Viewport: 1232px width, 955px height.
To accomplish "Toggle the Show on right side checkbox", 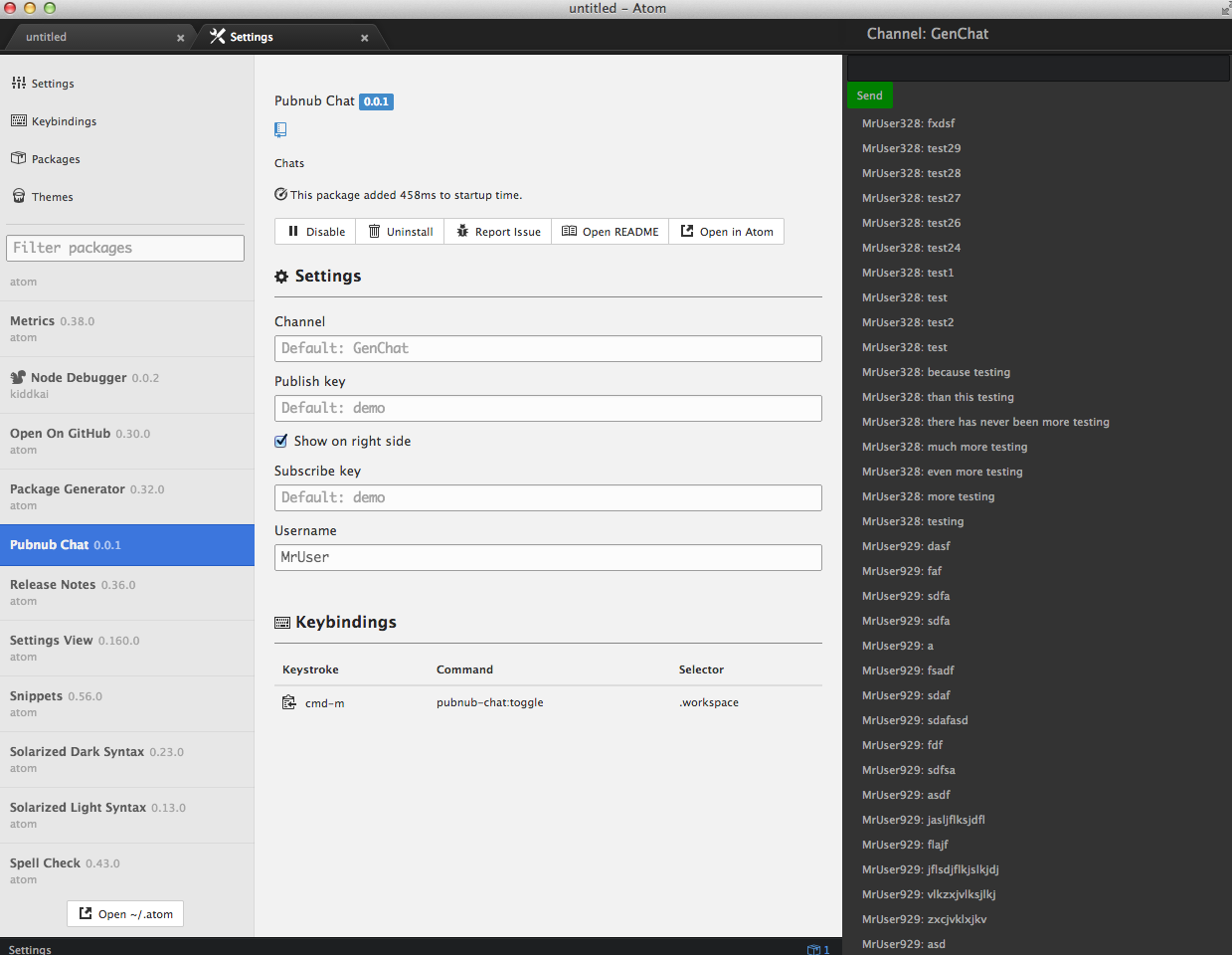I will click(281, 441).
